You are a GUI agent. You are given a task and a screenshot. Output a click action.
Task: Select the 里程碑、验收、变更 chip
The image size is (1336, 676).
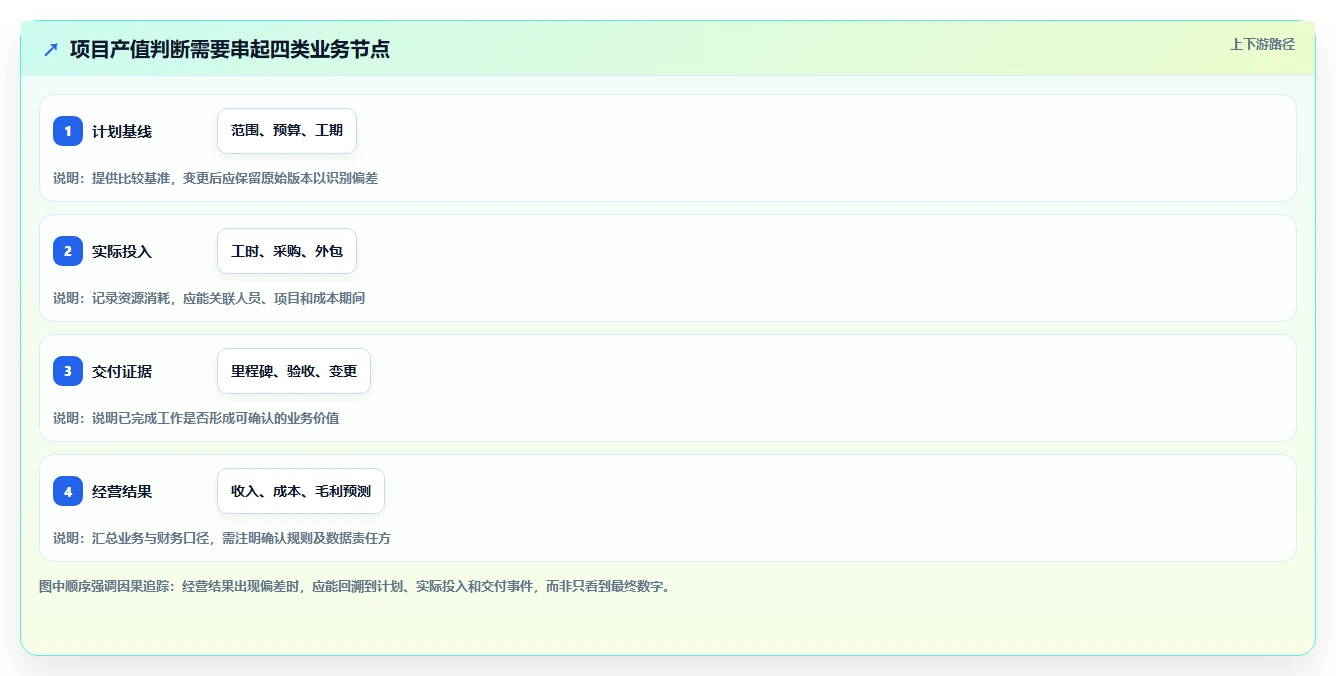tap(294, 371)
